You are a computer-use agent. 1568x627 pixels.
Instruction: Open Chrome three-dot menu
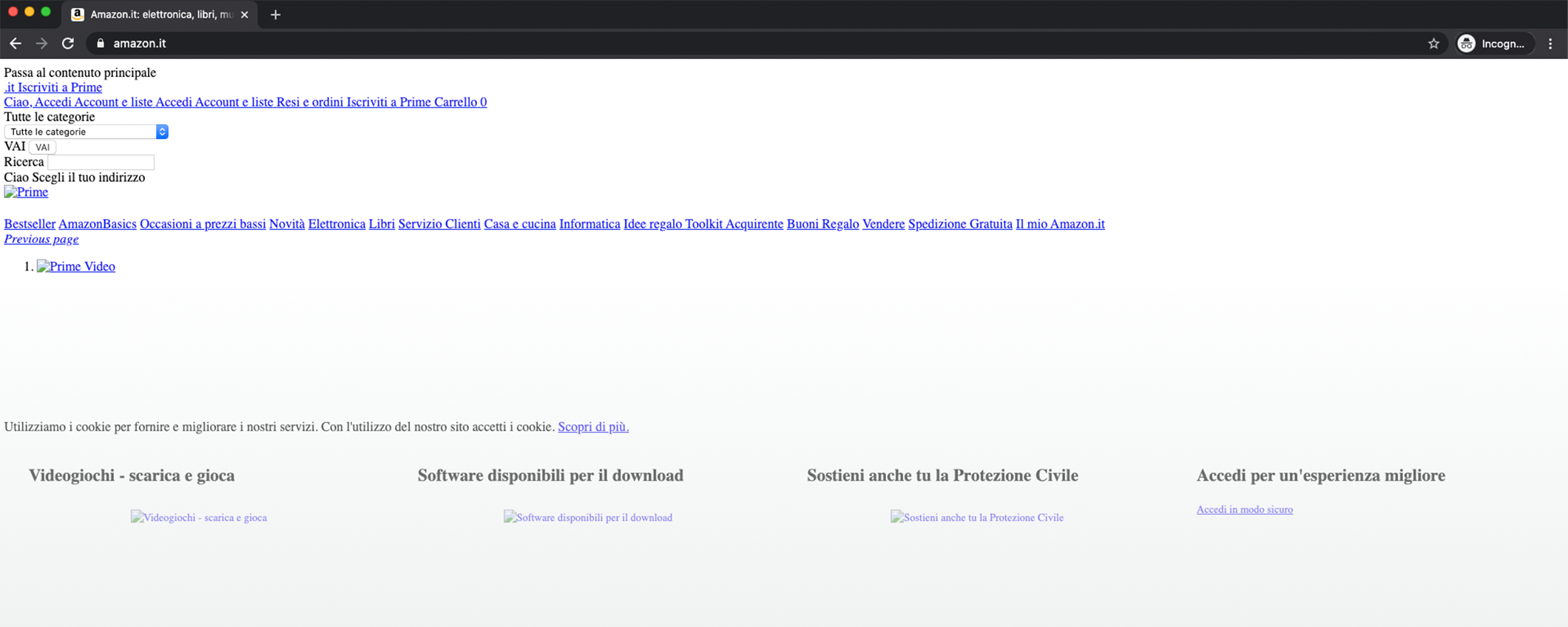(x=1550, y=44)
